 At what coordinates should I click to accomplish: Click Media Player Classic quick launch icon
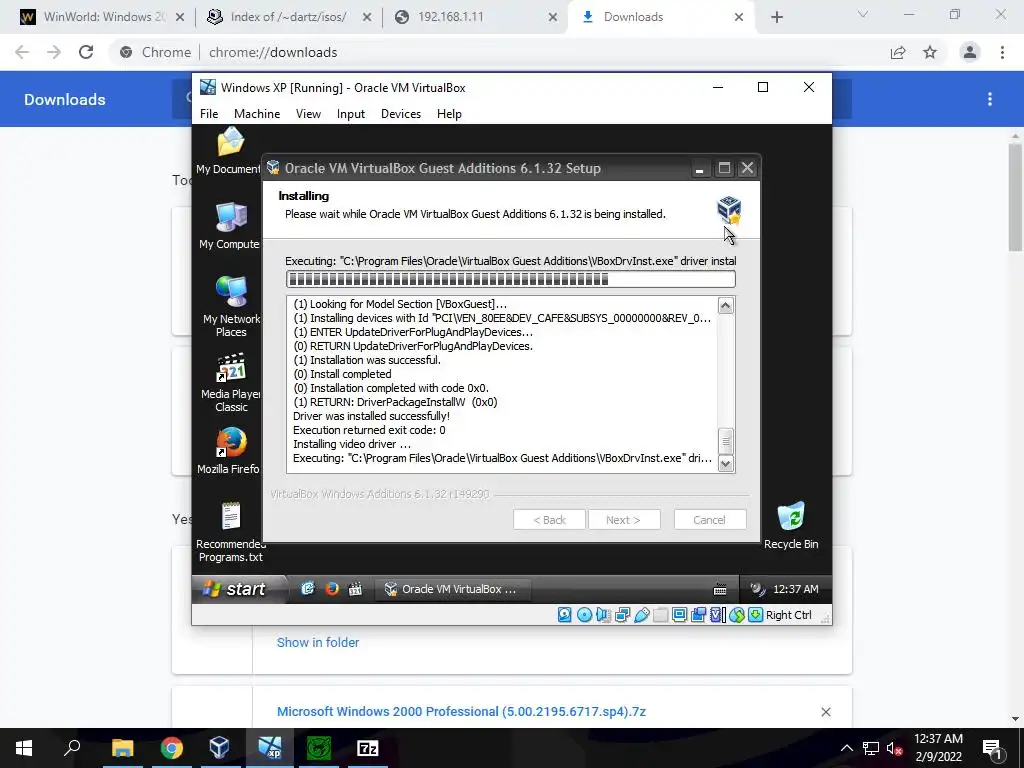(x=355, y=589)
